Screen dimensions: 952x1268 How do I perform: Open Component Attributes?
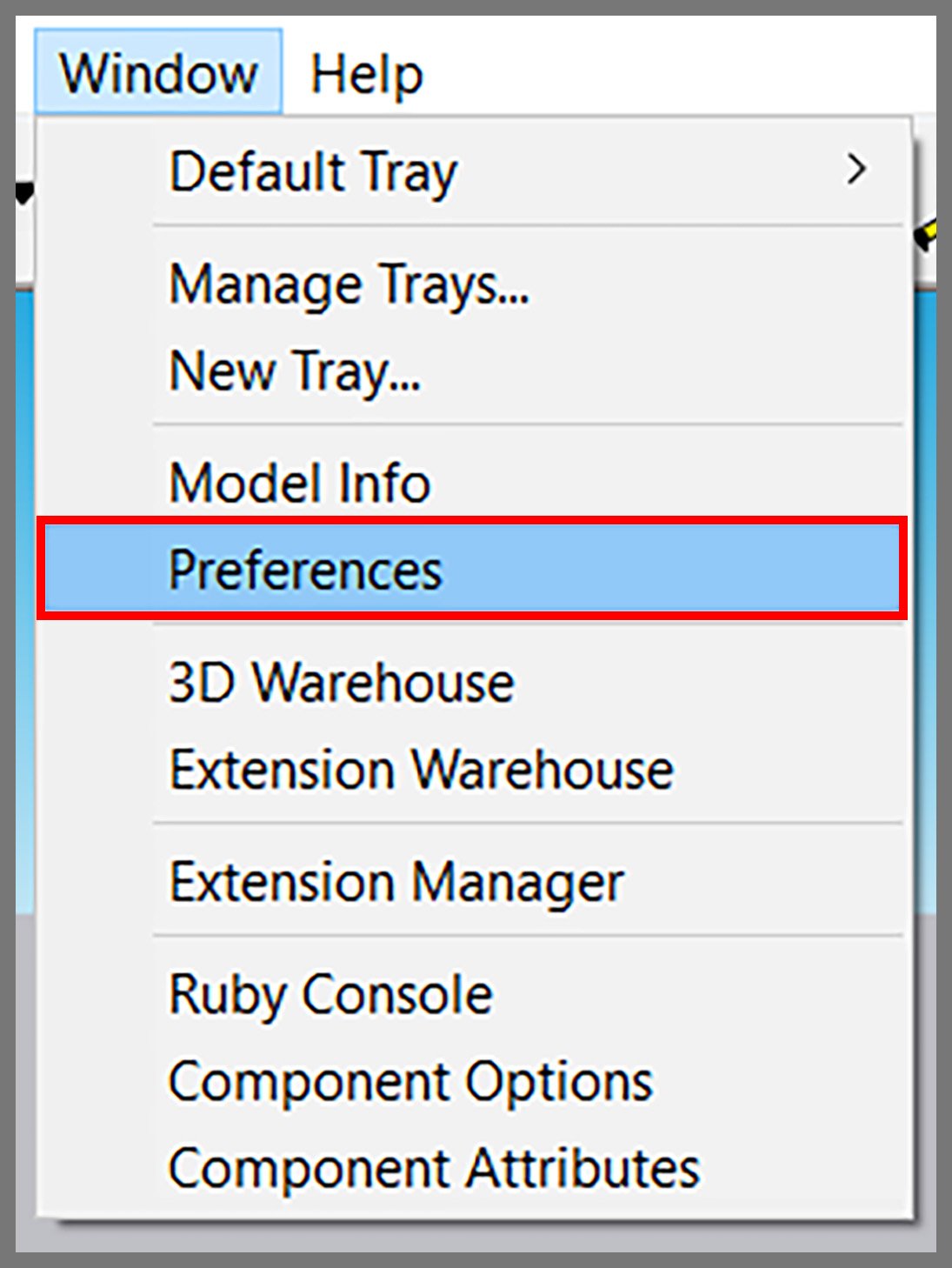click(x=472, y=1167)
